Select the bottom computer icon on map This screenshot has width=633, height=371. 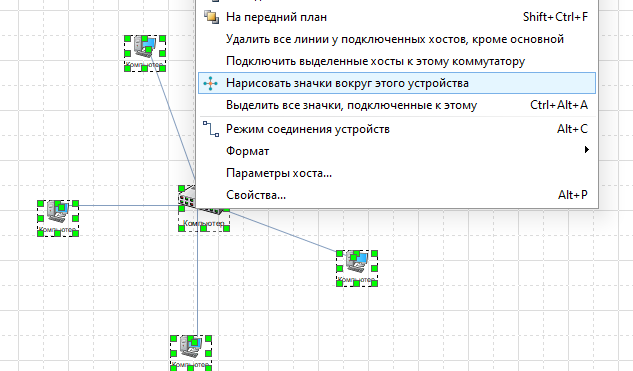point(191,353)
